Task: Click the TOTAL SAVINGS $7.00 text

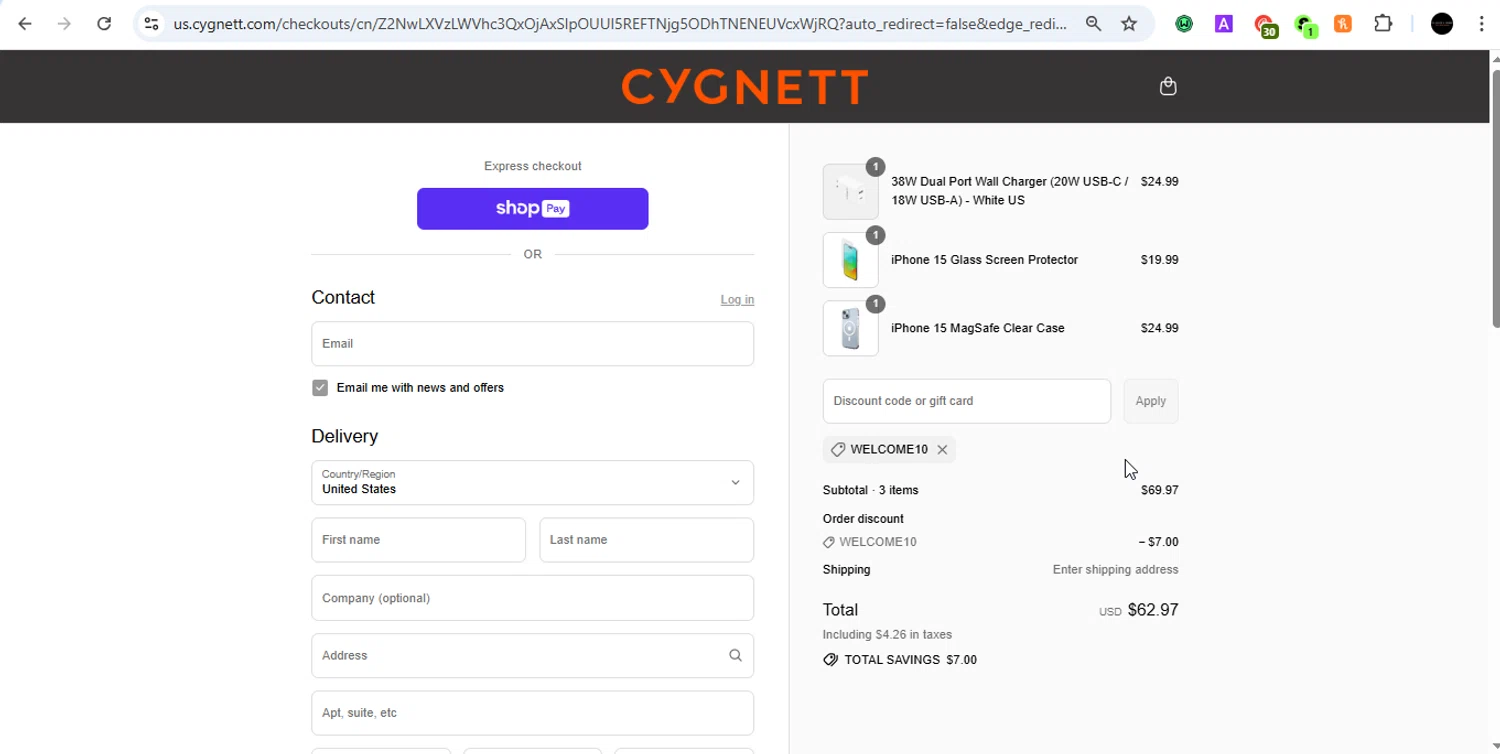Action: point(910,660)
